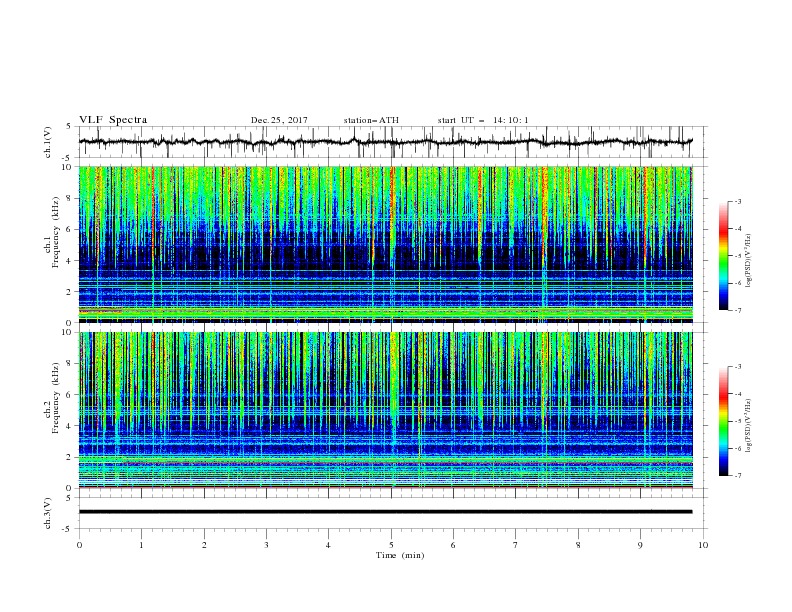Click tick label '9' on Time axis
Screen dimensions: 792x612
640,545
